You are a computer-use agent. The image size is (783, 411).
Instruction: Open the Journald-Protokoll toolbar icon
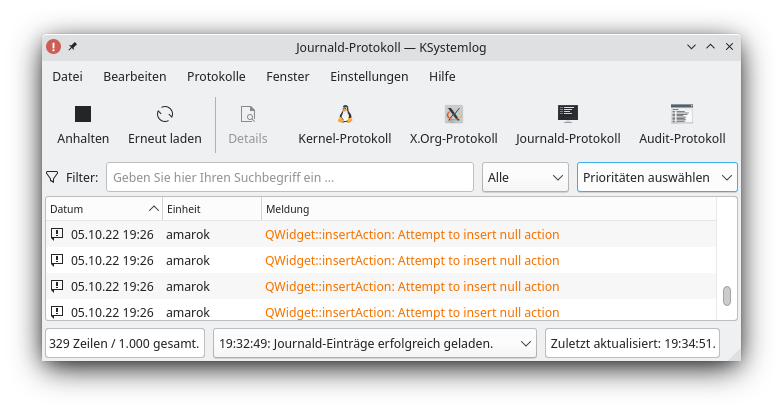[568, 114]
